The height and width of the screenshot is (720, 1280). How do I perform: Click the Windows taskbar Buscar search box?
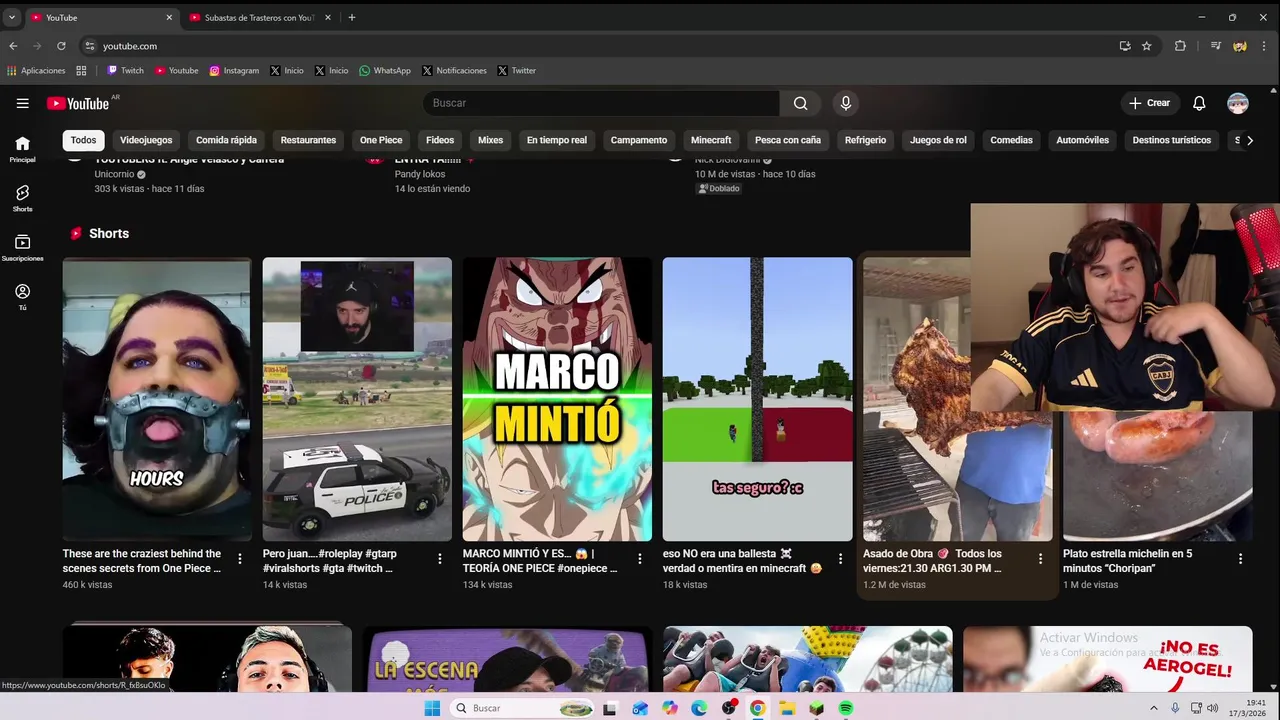pos(521,708)
